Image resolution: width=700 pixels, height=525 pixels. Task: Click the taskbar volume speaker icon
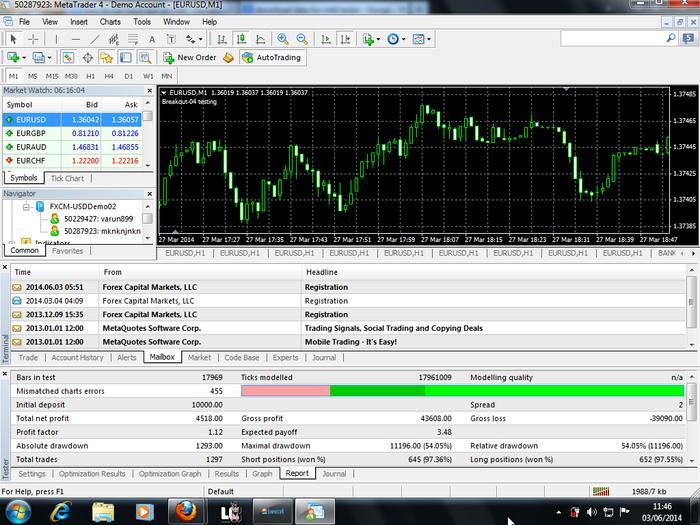click(x=592, y=512)
